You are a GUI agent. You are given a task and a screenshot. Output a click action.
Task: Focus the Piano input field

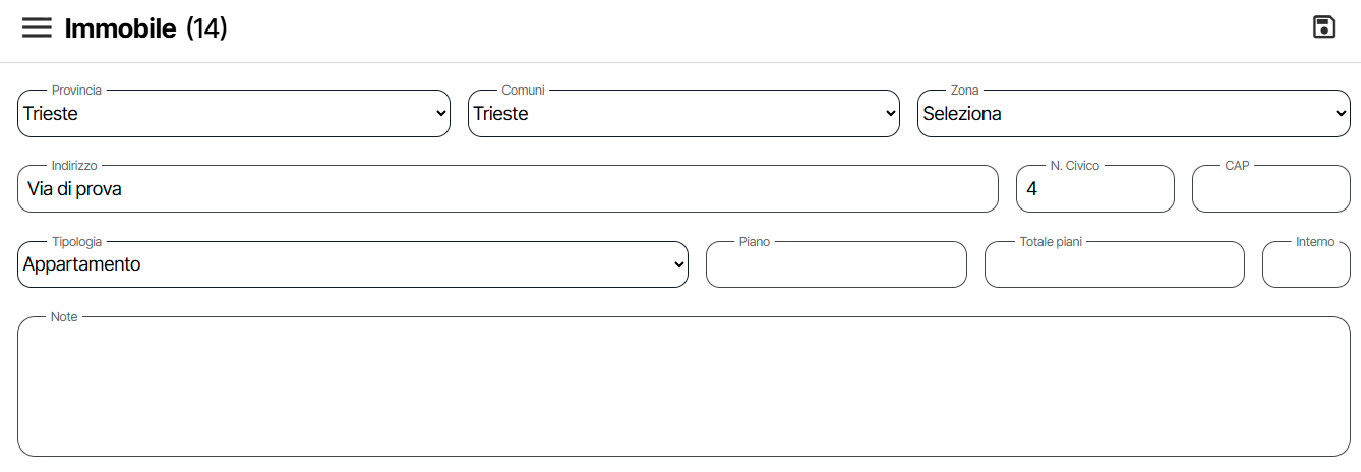(836, 265)
